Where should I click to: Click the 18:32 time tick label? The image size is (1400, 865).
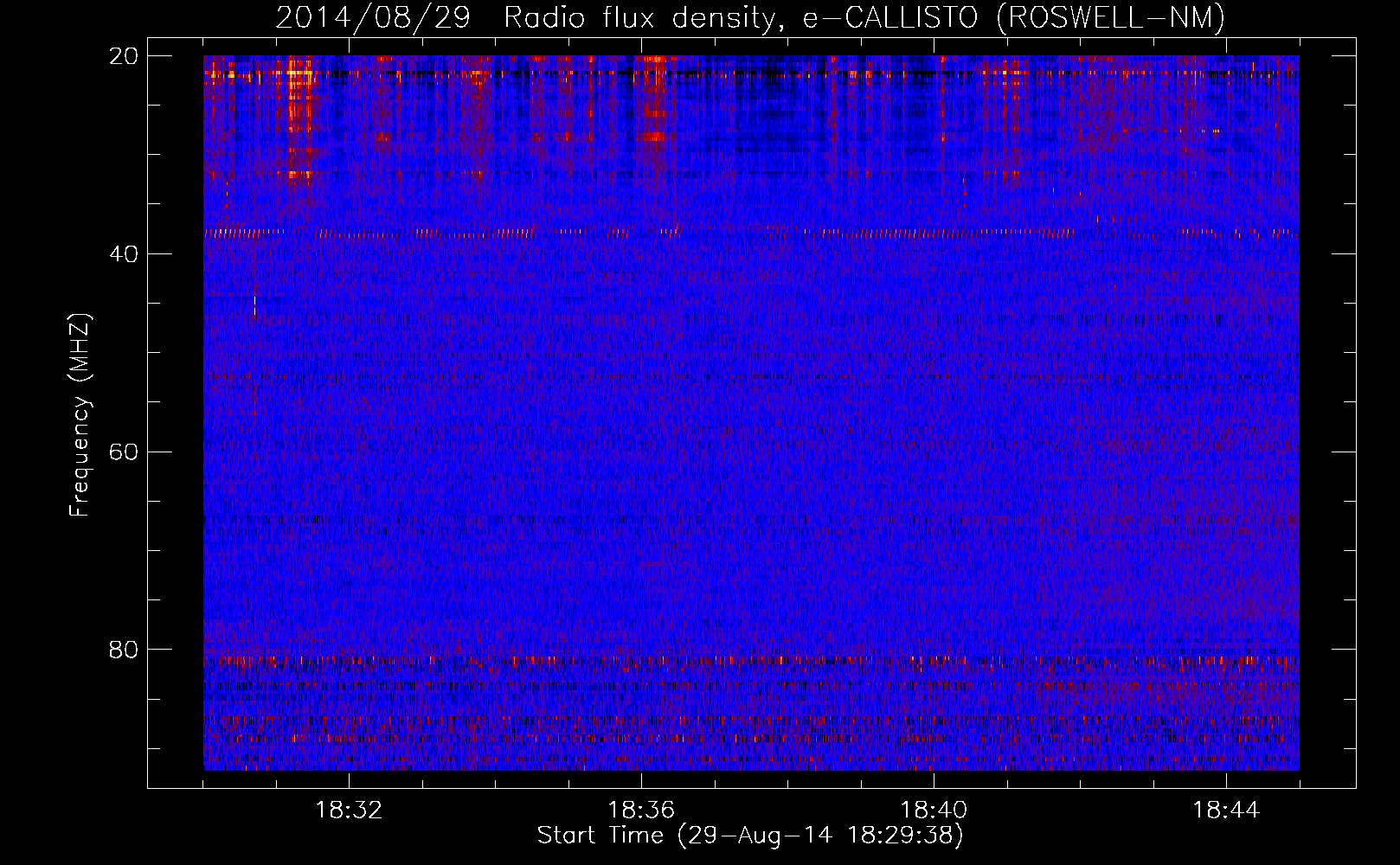tap(349, 811)
